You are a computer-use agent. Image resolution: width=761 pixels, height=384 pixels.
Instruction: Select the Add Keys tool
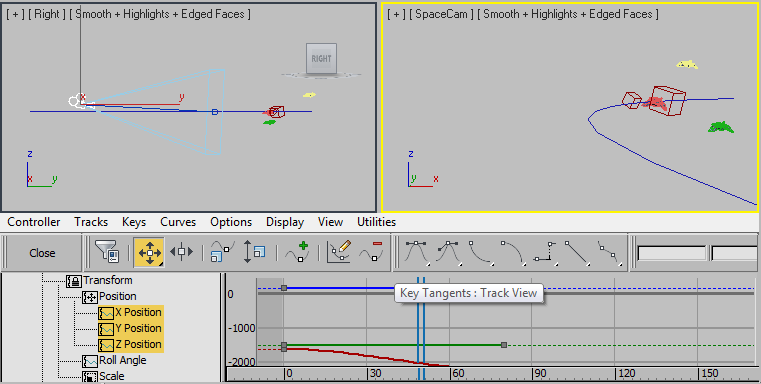click(x=297, y=252)
